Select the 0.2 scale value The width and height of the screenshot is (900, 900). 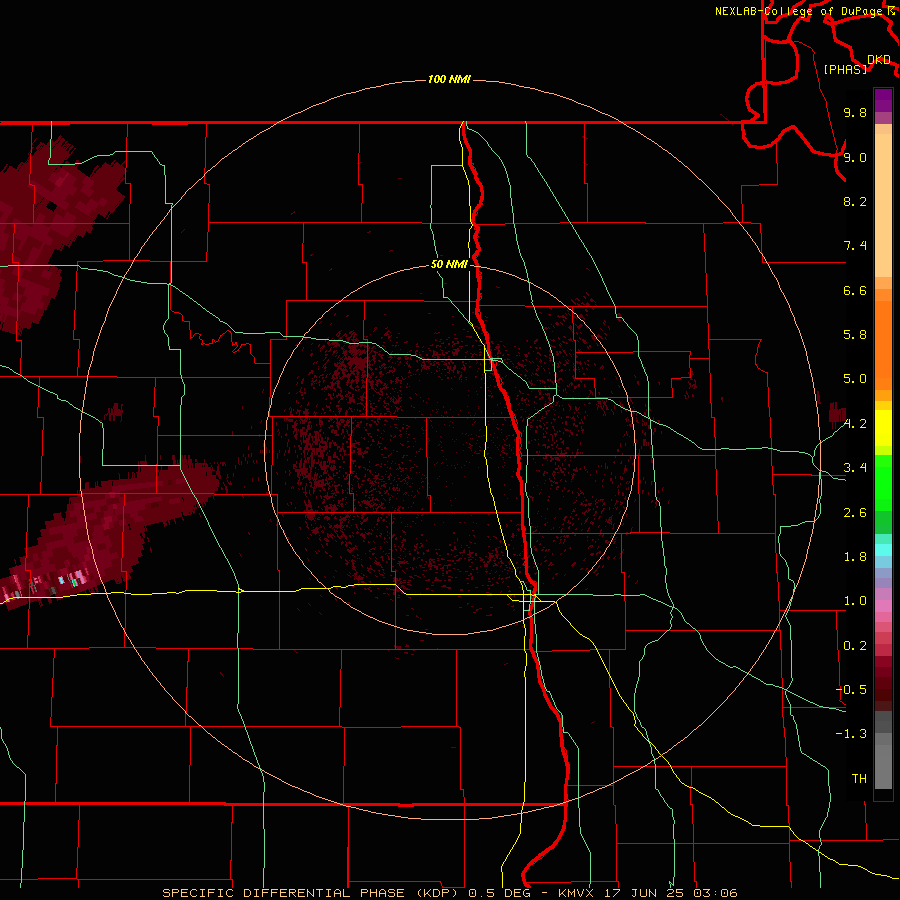855,646
